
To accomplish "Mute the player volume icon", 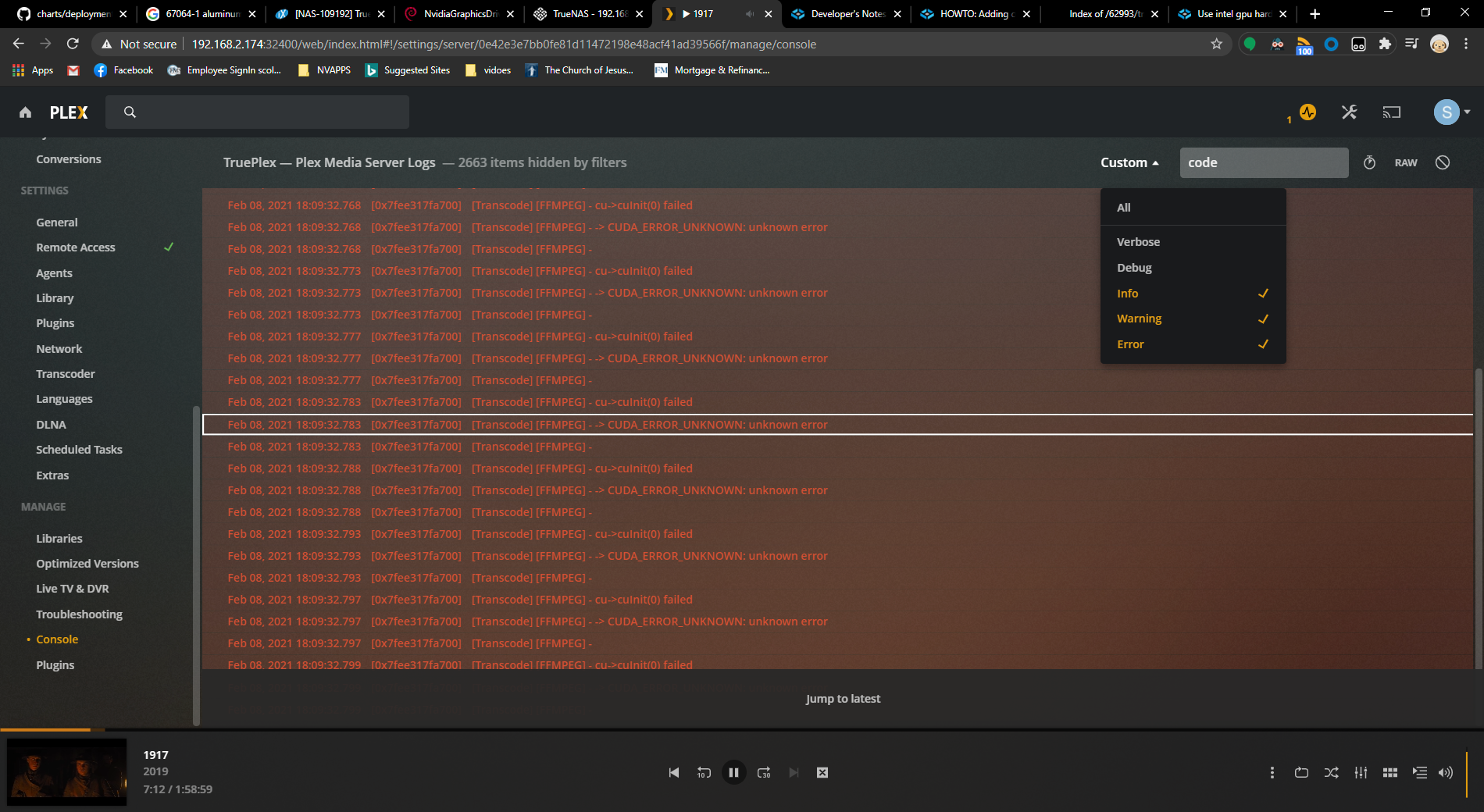I will [x=1446, y=772].
